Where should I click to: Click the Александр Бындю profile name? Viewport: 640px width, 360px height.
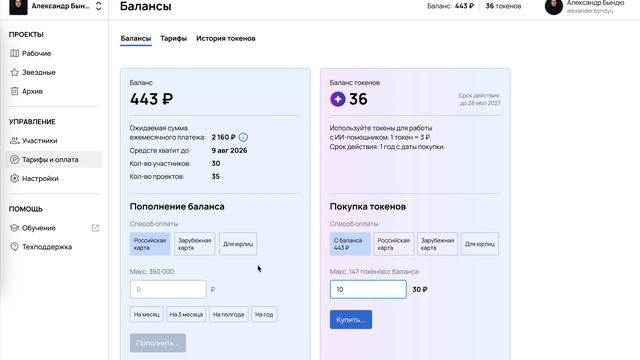595,3
